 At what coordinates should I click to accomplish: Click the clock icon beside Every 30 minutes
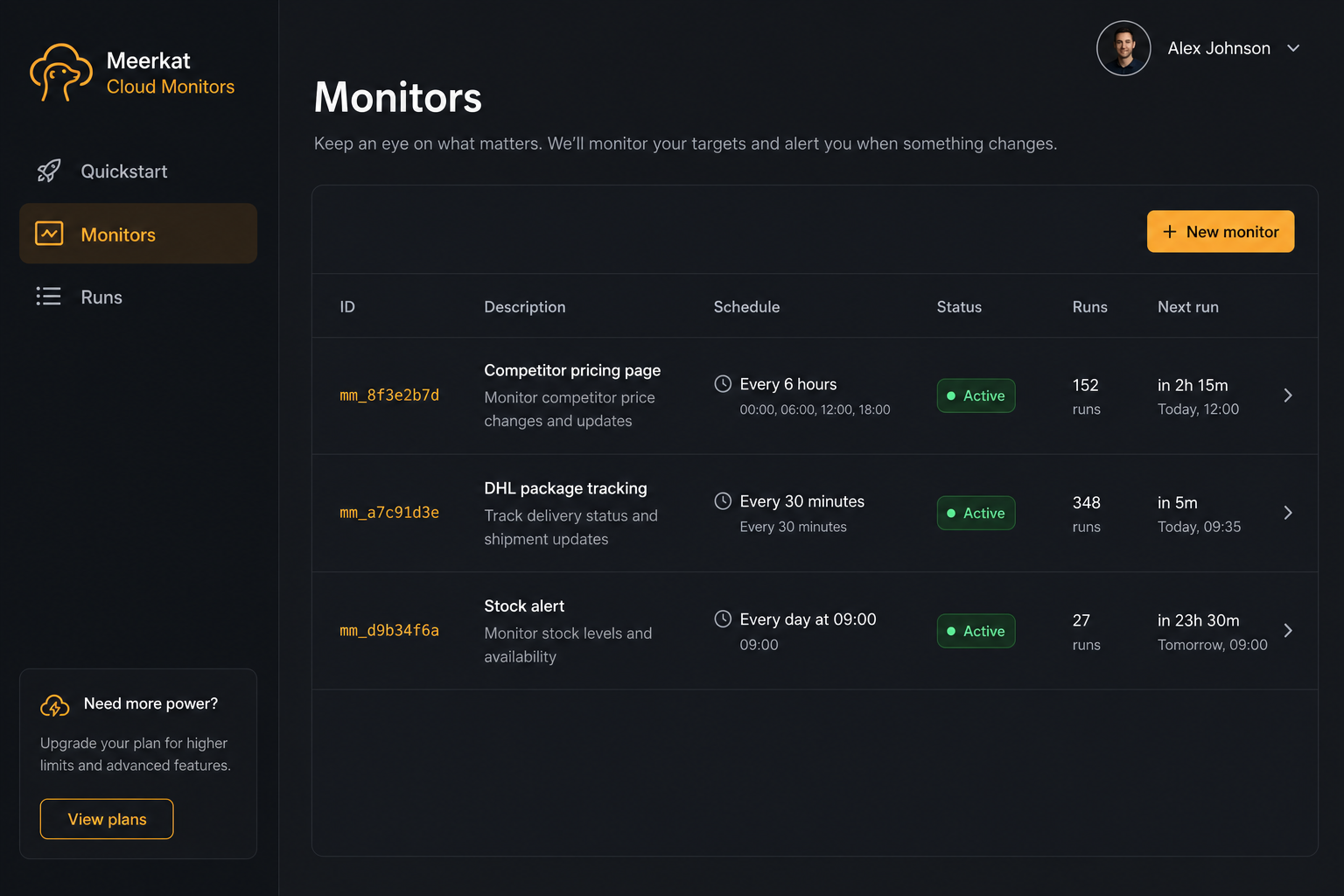click(x=723, y=500)
